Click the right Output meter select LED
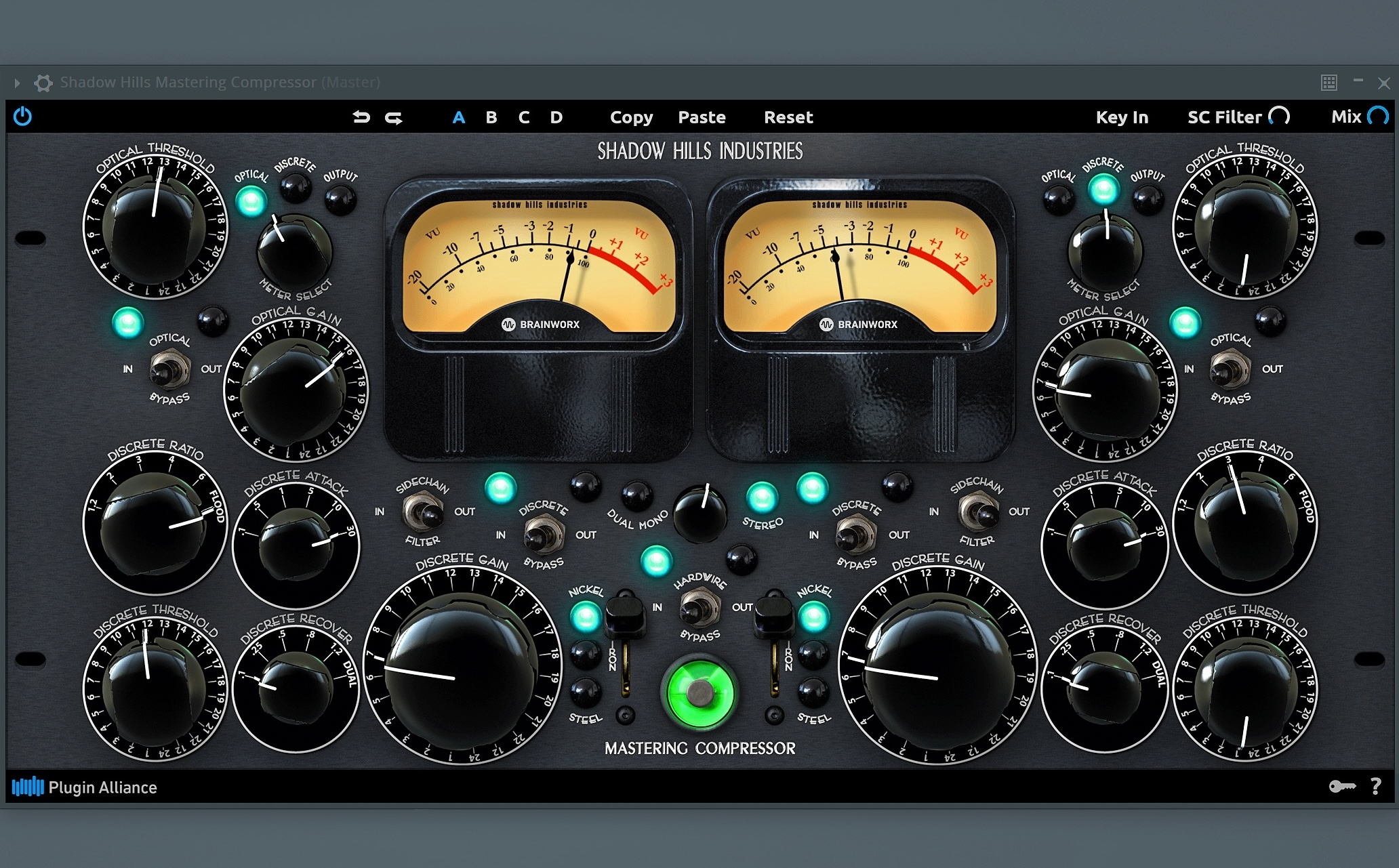This screenshot has height=868, width=1399. 1148,201
